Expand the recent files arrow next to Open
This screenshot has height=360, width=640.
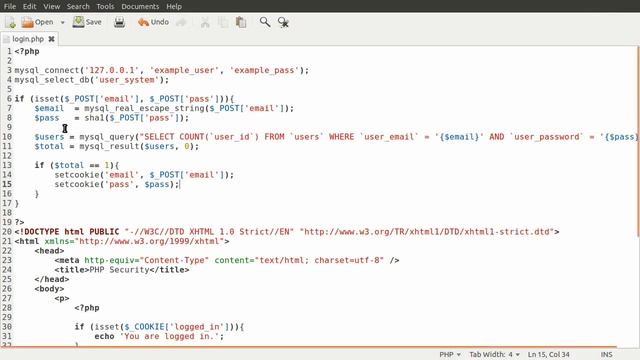pyautogui.click(x=62, y=22)
